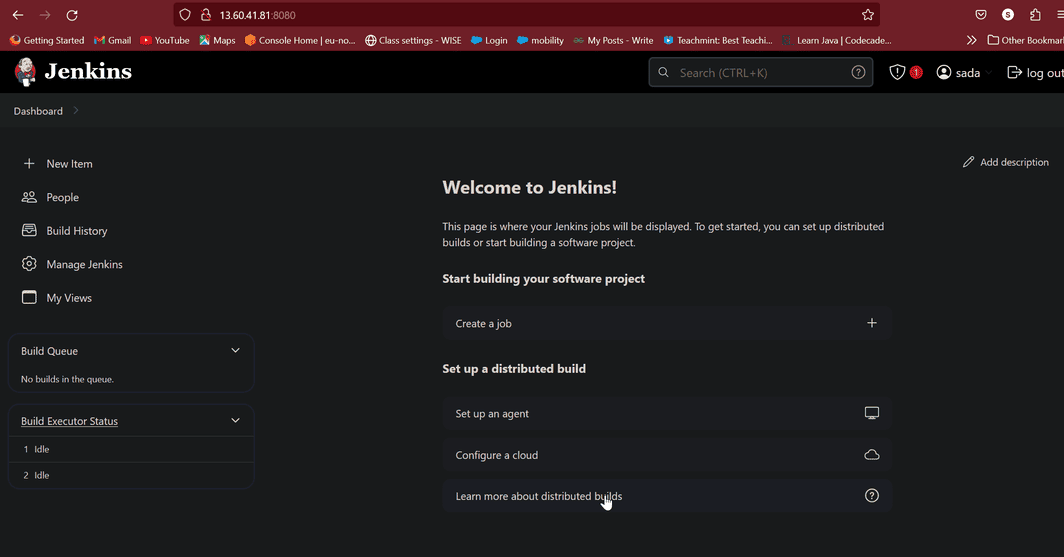The width and height of the screenshot is (1064, 557).
Task: Open browser extensions puzzle icon
Action: [1035, 15]
